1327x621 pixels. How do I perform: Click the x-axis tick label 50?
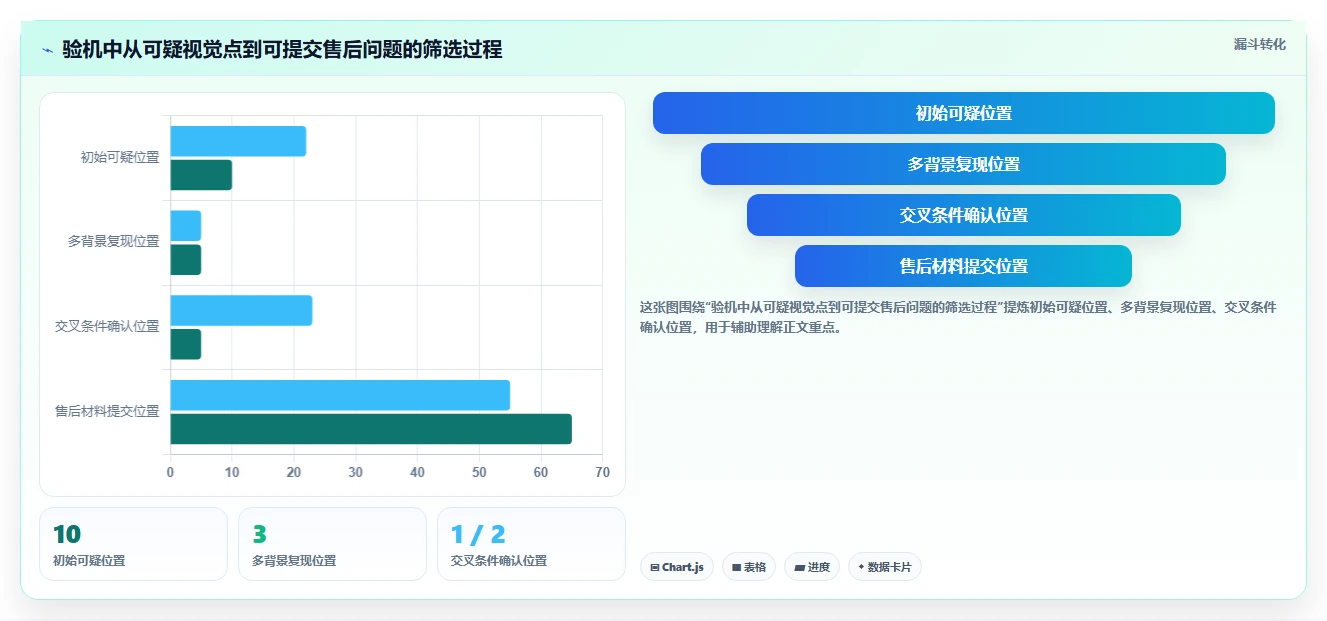pyautogui.click(x=479, y=472)
